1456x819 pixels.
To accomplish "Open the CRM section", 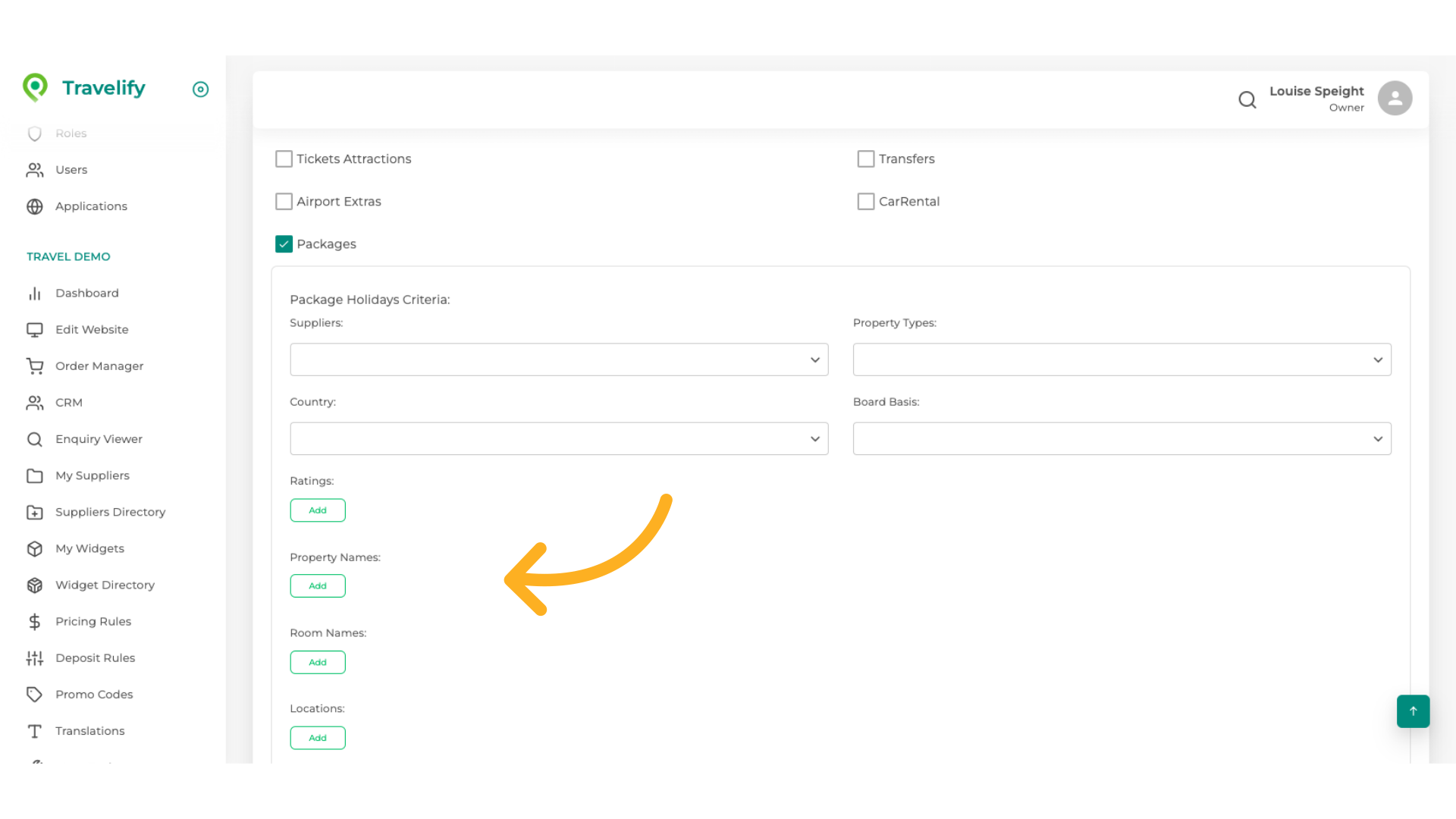I will point(68,402).
